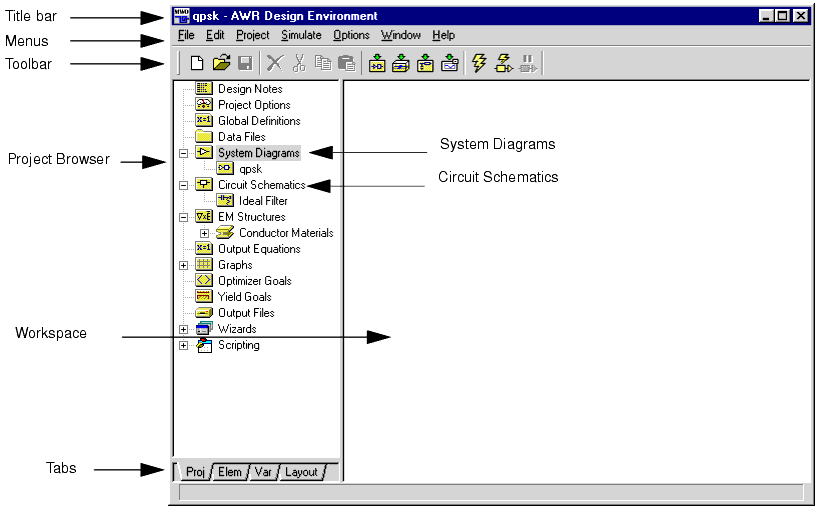Click the Optimizer Goals icon
Viewport: 818px width, 525px height.
[203, 280]
